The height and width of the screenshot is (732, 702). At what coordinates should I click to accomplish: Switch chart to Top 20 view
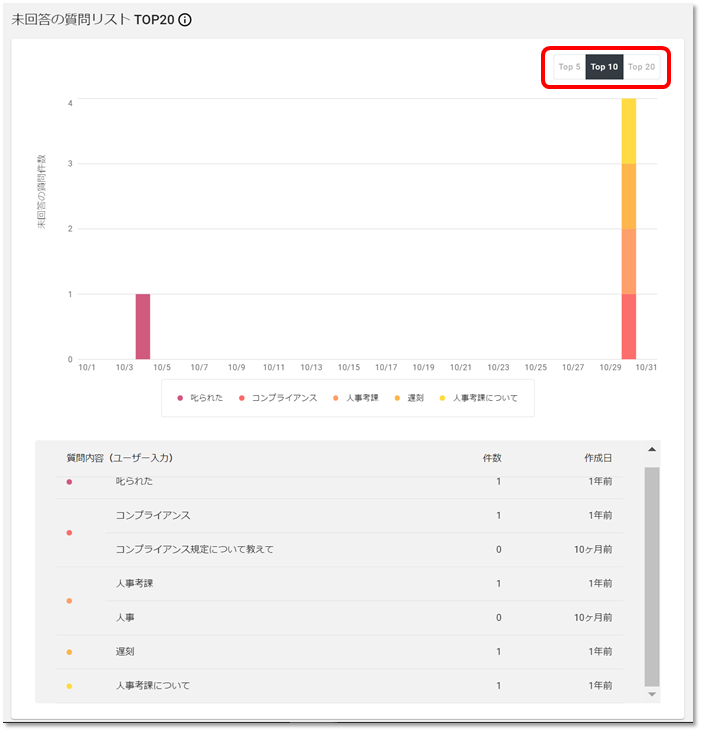tap(641, 67)
